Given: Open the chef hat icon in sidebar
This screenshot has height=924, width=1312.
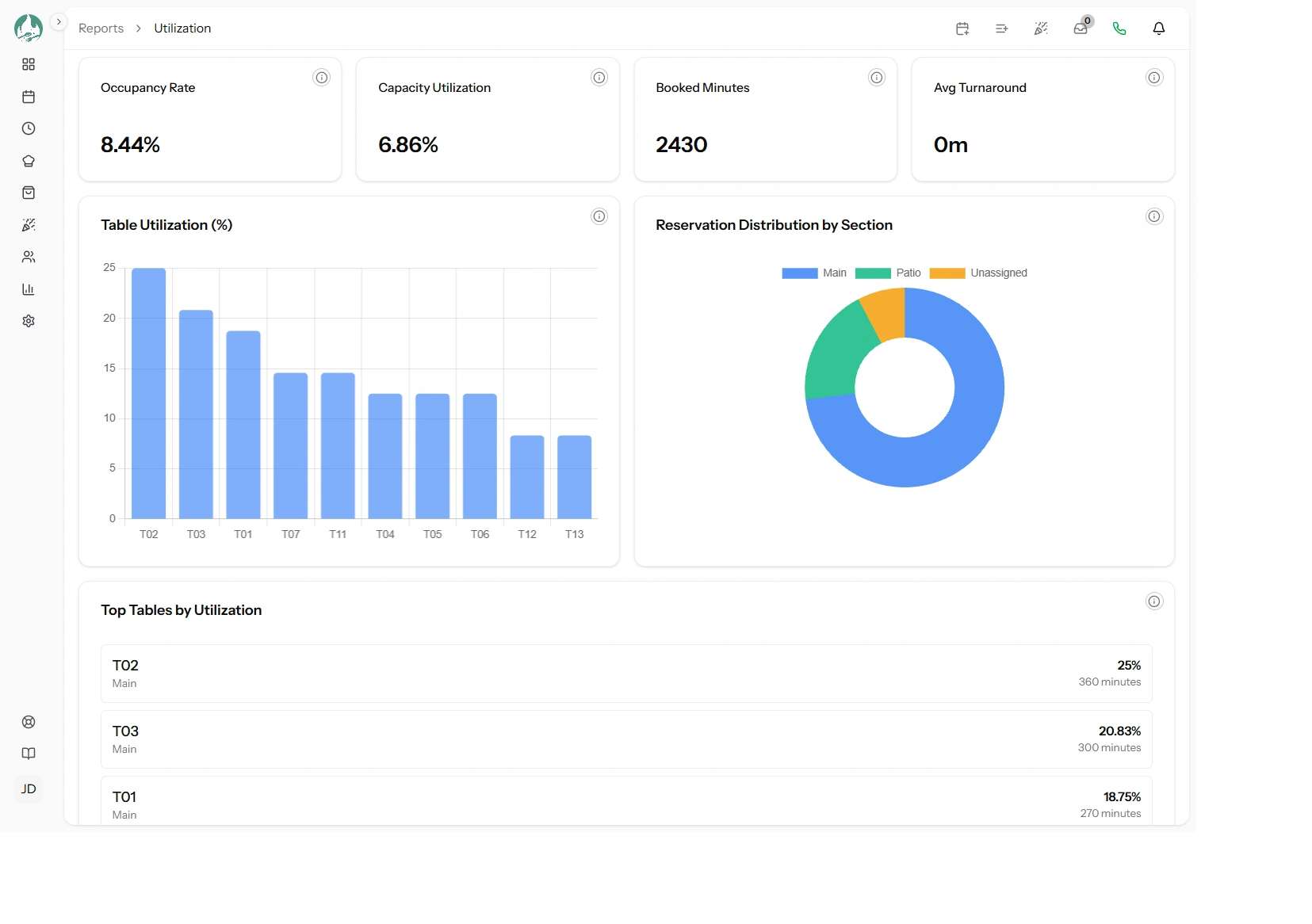Looking at the screenshot, I should pyautogui.click(x=29, y=161).
